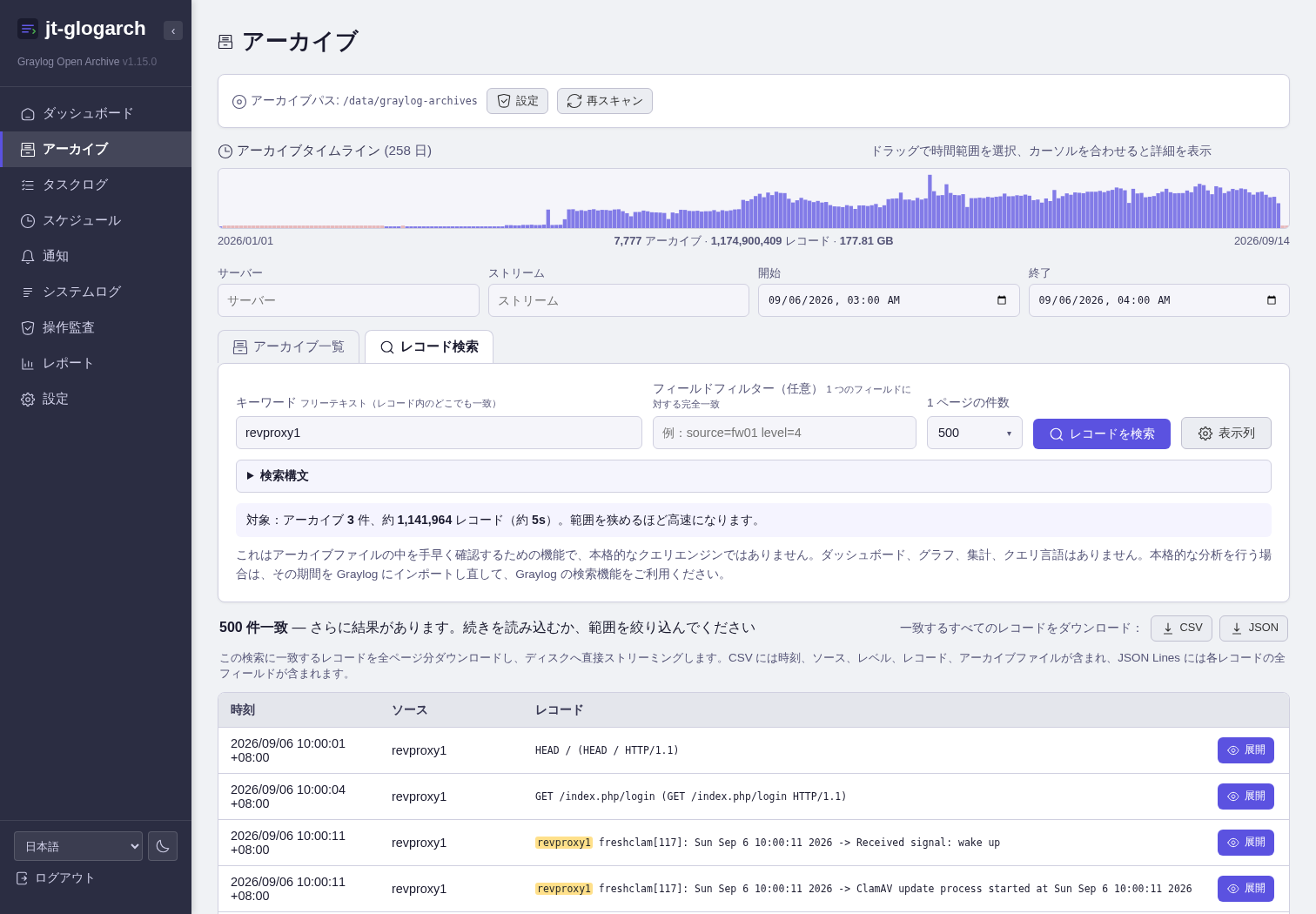Viewport: 1316px width, 914px height.
Task: Click the 時刻 column header
Action: click(243, 710)
